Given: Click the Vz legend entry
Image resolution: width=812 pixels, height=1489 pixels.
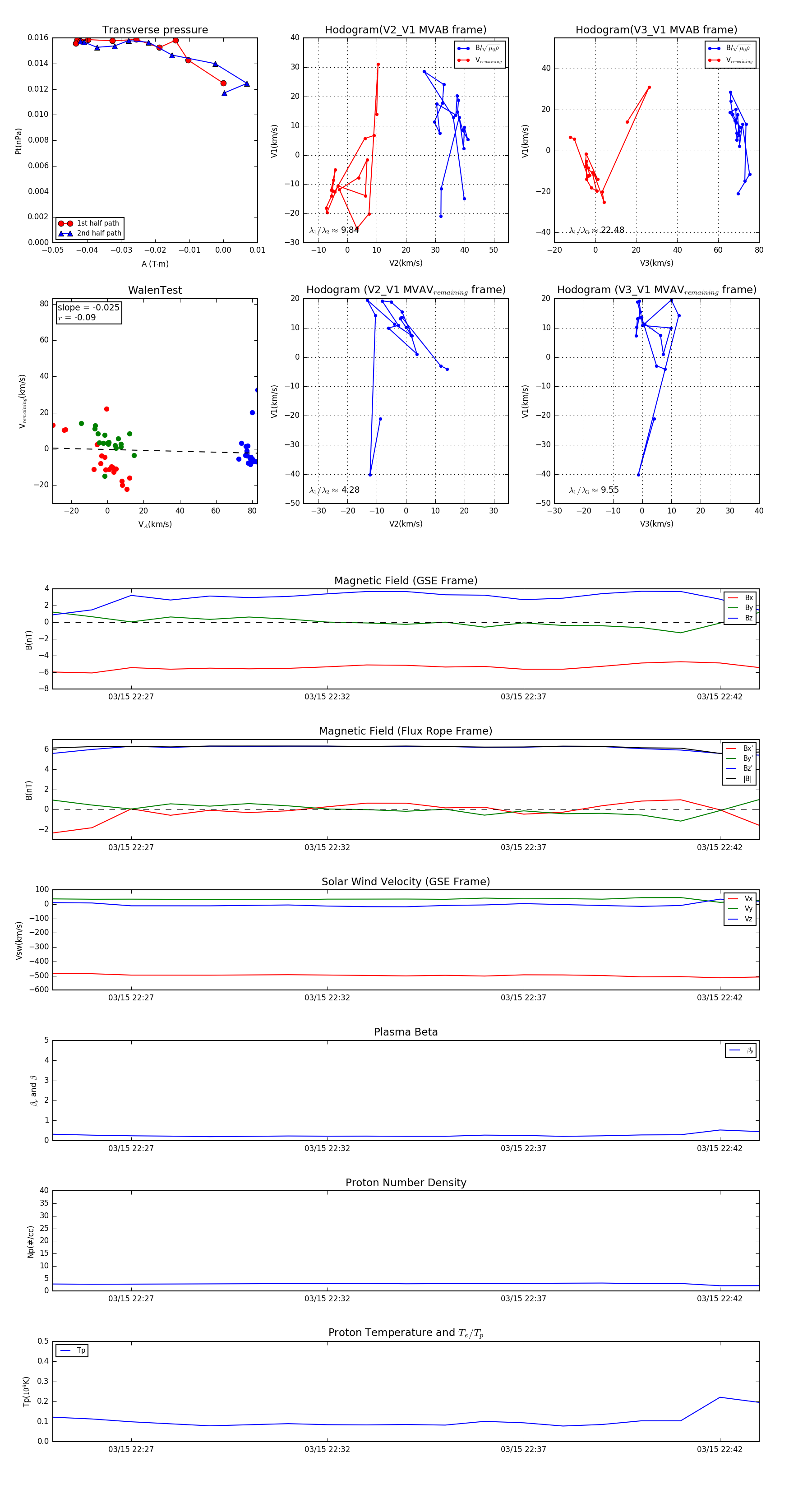Looking at the screenshot, I should pos(740,919).
